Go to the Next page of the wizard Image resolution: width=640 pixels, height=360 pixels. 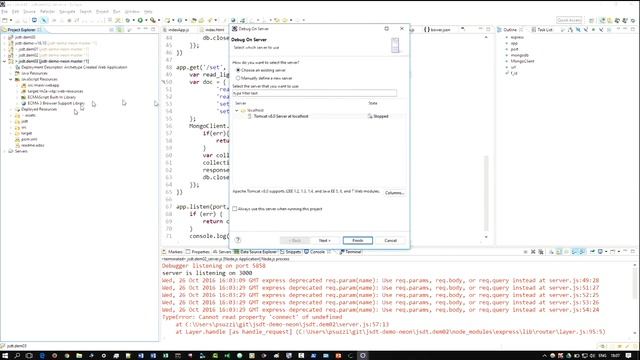point(325,240)
